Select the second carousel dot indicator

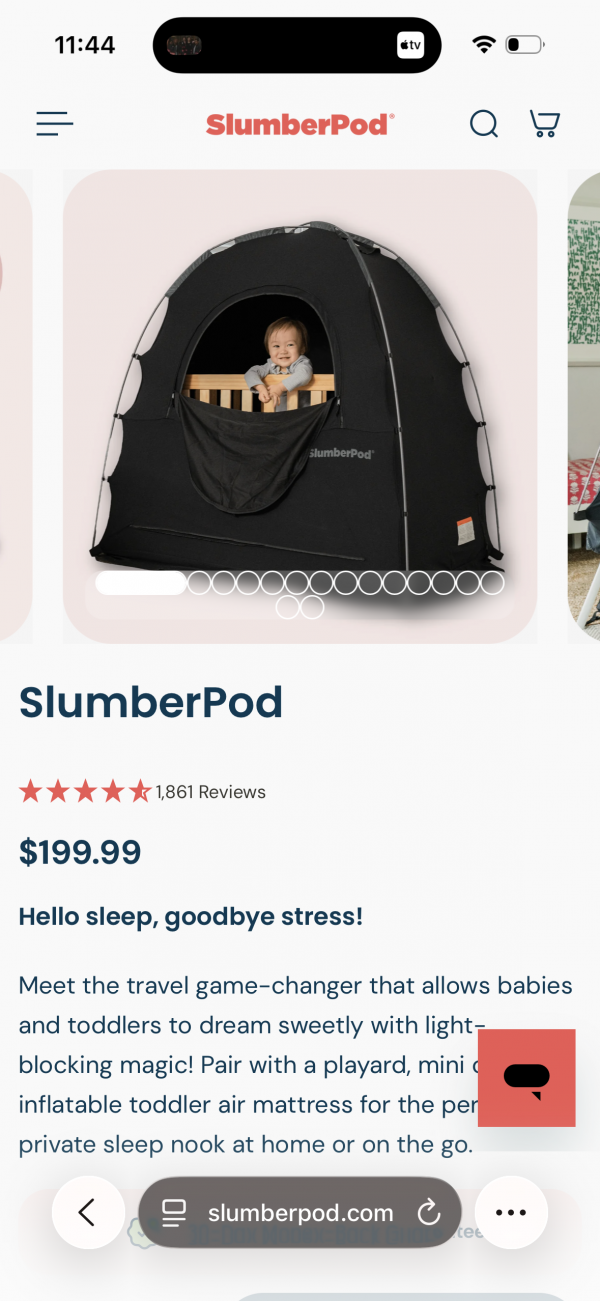click(199, 583)
